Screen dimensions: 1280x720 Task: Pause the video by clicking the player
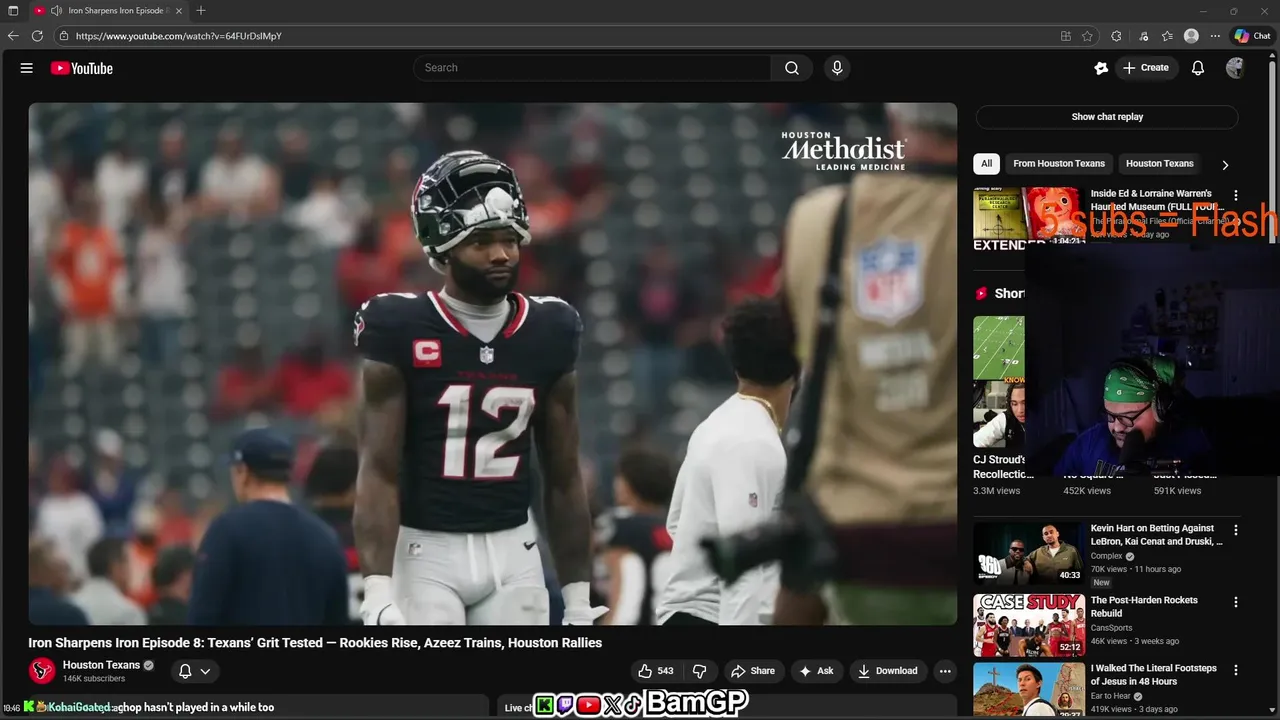tap(492, 364)
